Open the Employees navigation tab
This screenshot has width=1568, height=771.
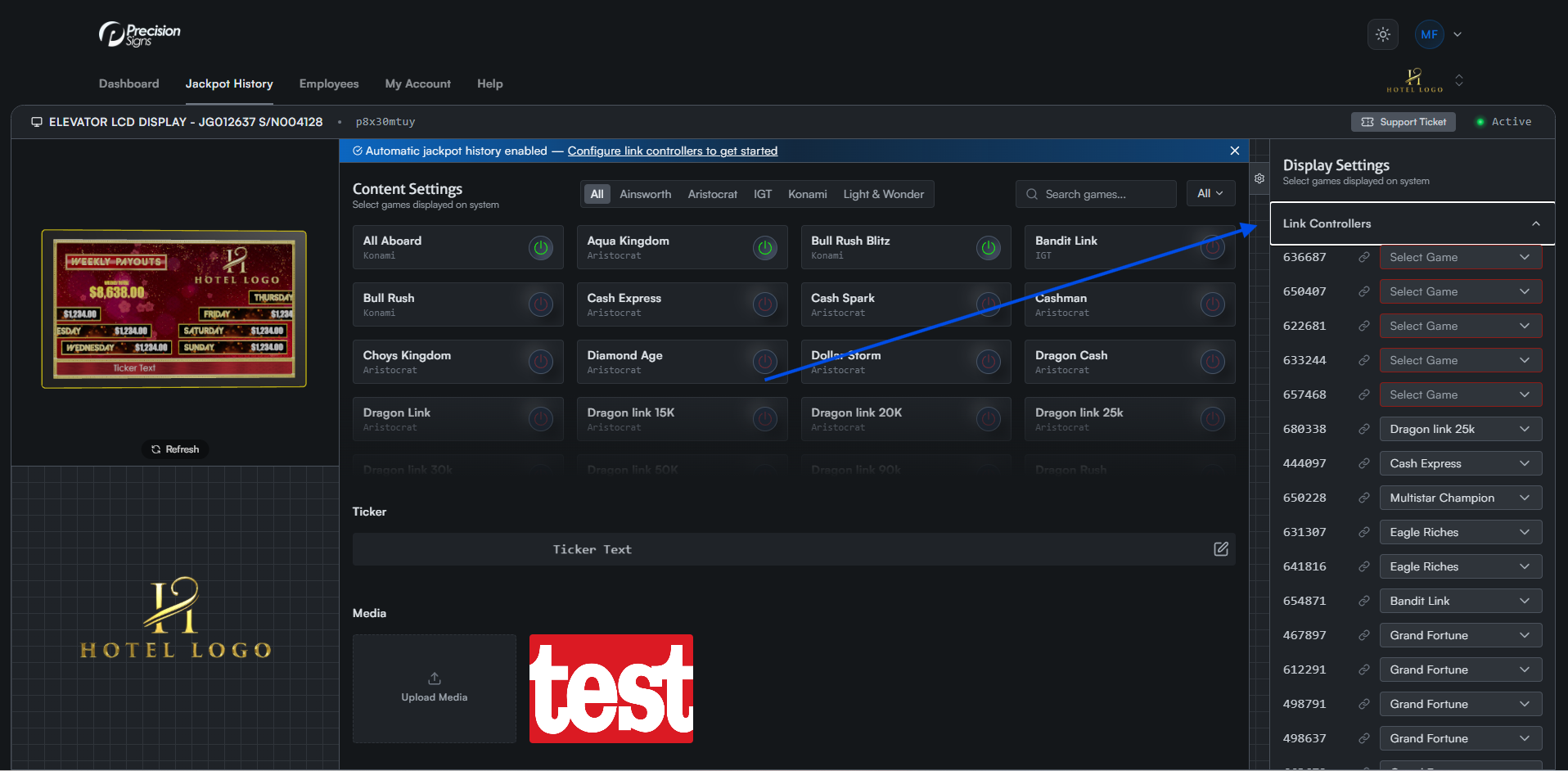click(329, 83)
